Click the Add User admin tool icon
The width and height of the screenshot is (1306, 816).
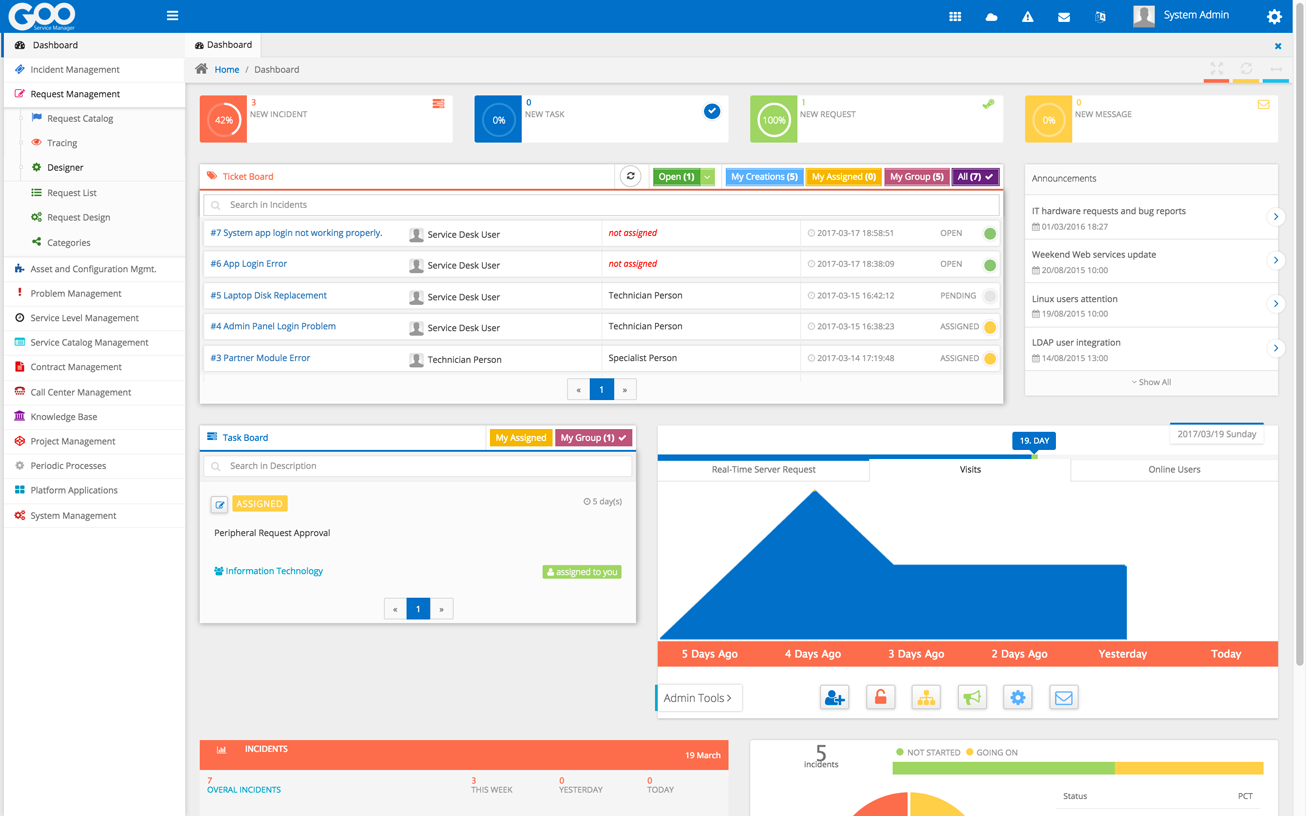click(834, 698)
